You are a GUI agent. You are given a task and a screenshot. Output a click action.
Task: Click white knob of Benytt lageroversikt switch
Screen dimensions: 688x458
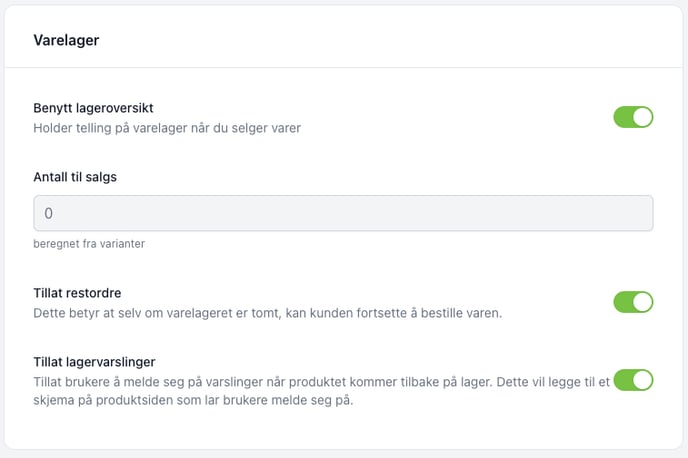point(642,117)
